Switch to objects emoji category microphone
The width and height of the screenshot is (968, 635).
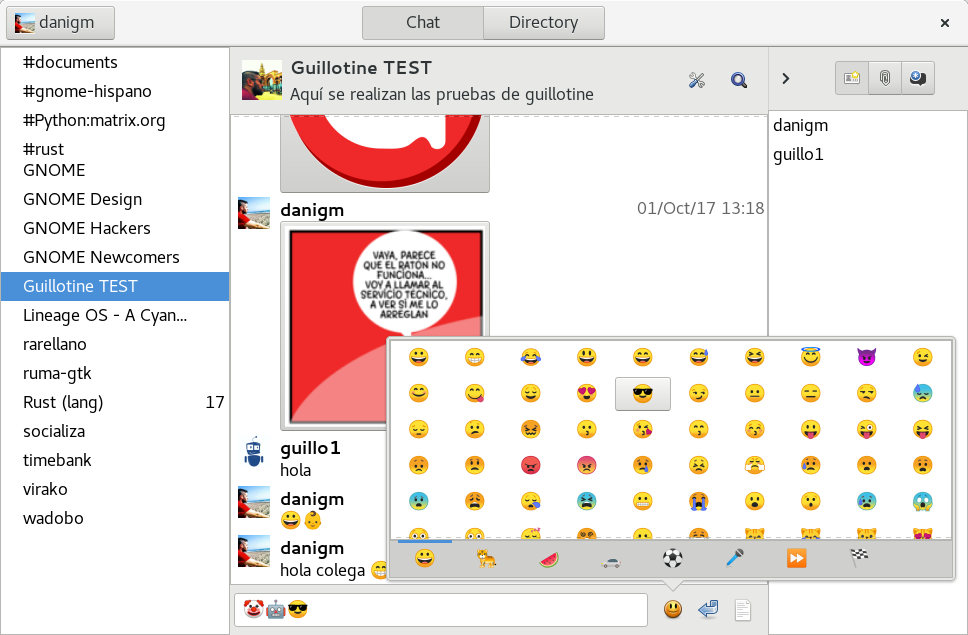(735, 558)
